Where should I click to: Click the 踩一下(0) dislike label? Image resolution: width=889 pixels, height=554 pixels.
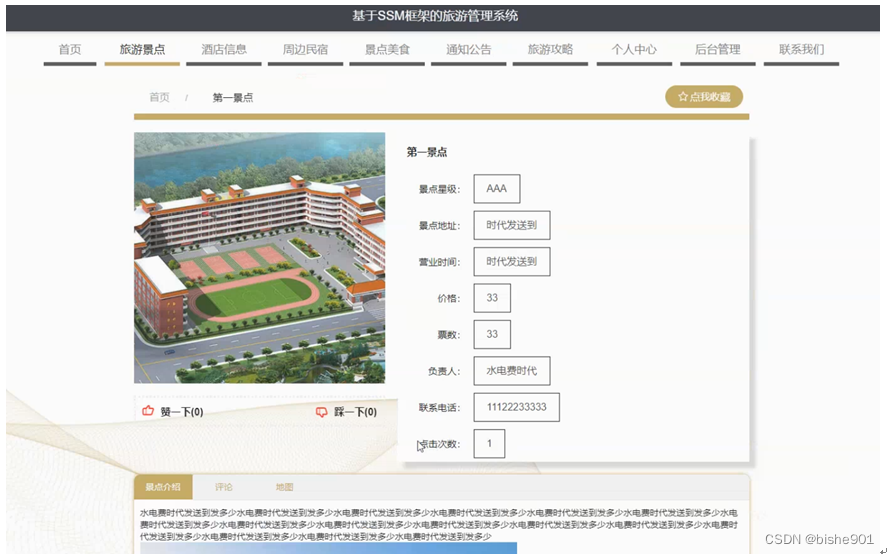[355, 412]
